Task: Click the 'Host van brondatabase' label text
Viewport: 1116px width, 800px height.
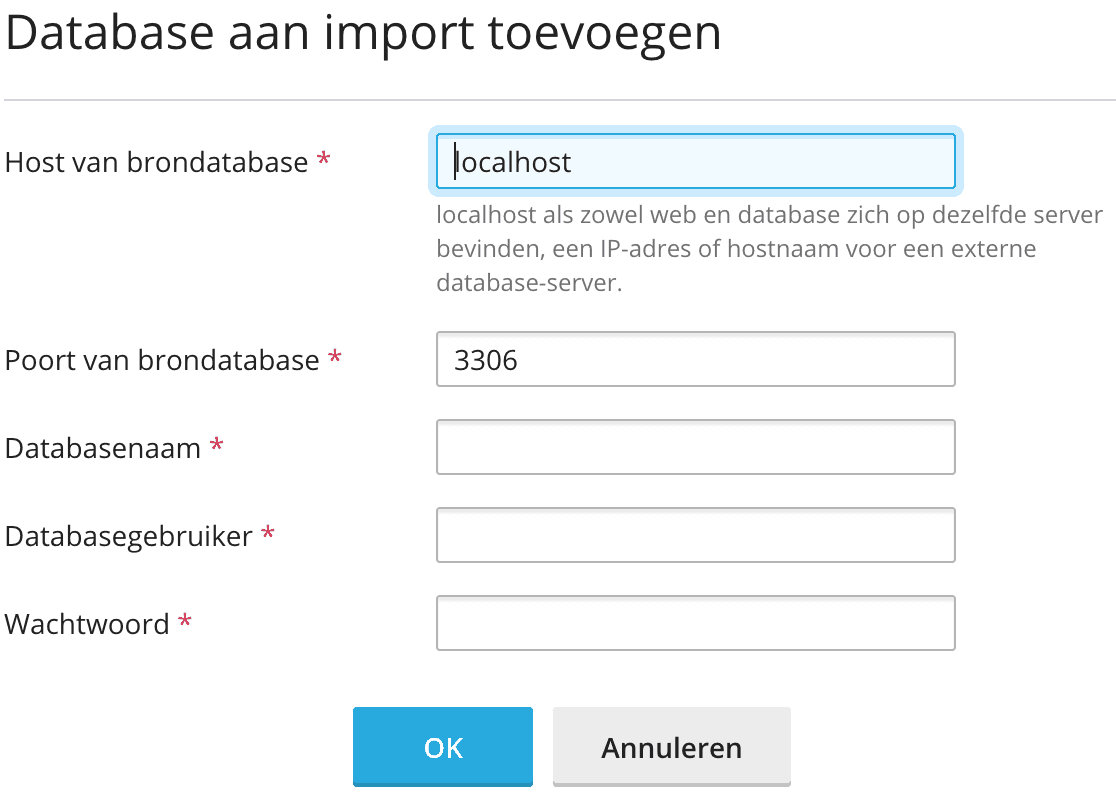Action: 156,162
